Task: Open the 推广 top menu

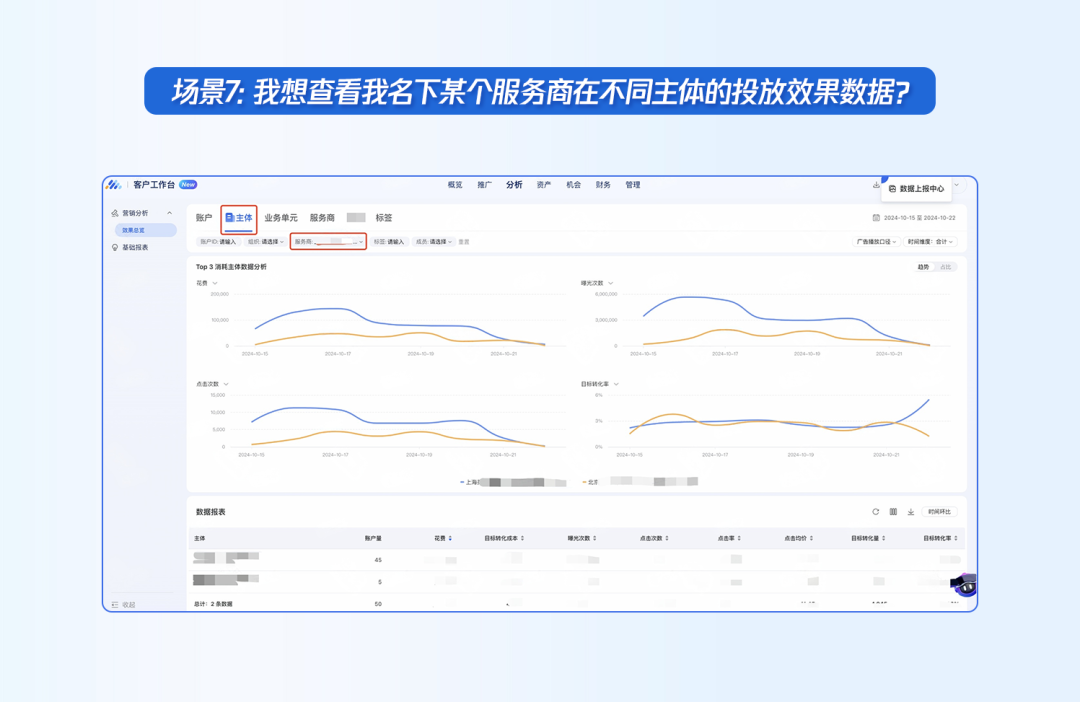Action: click(x=485, y=185)
